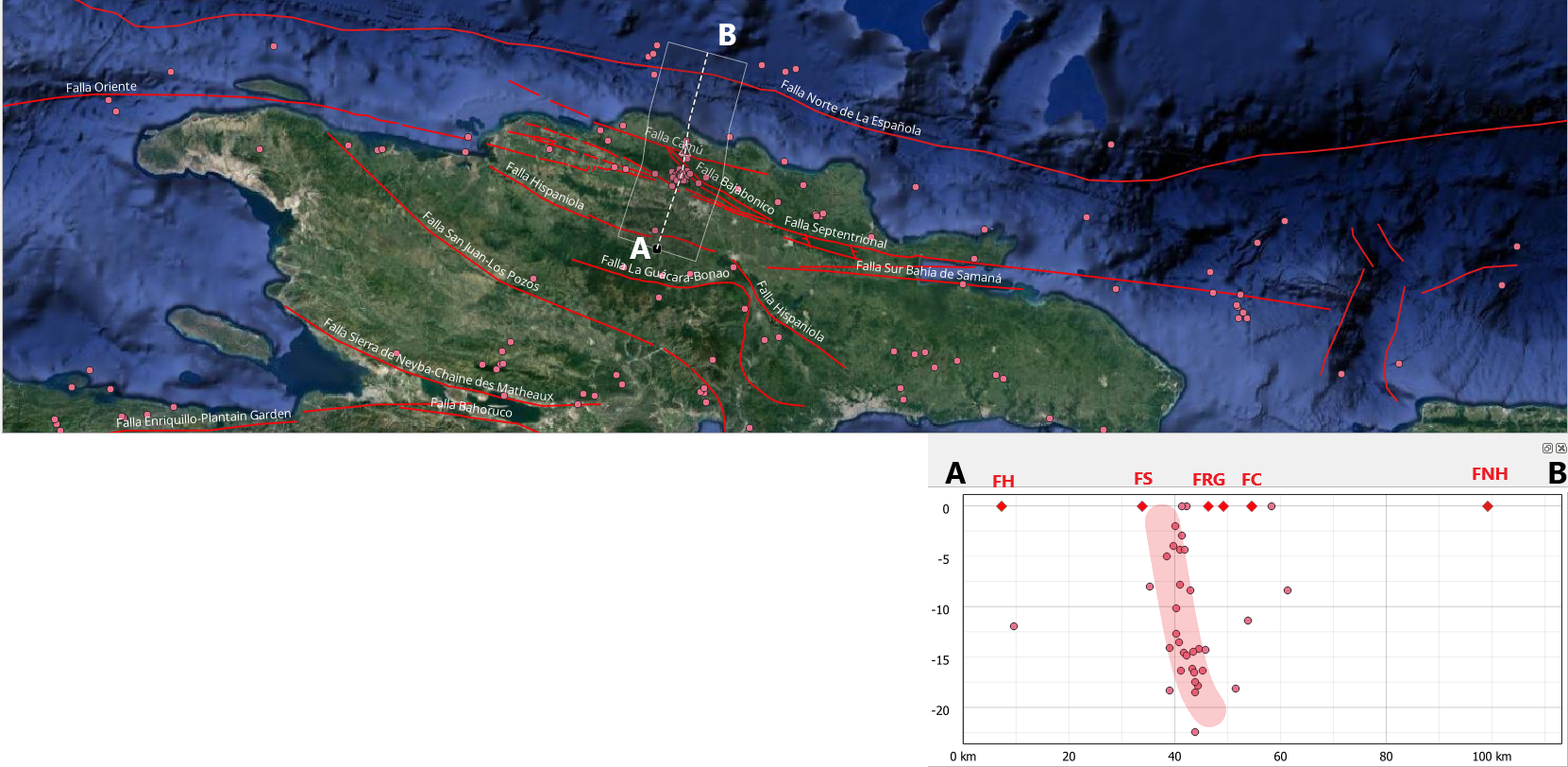Select the FH red diamond fault marker
Screen dimensions: 1568x767
[x=1002, y=506]
